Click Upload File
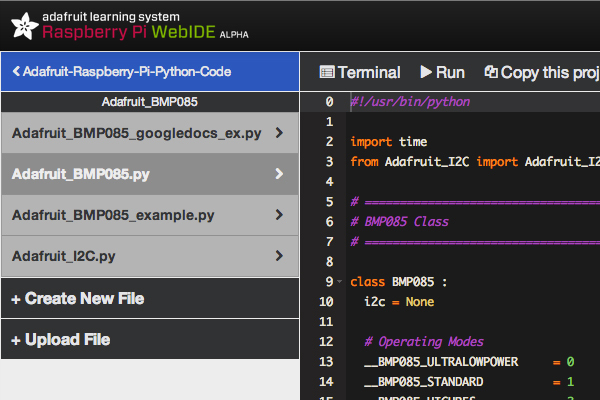 point(61,340)
